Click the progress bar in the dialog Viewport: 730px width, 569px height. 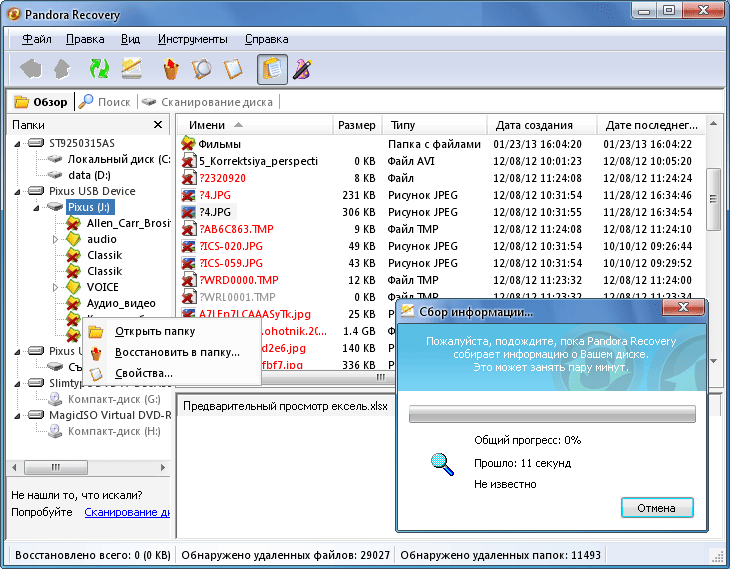click(552, 414)
